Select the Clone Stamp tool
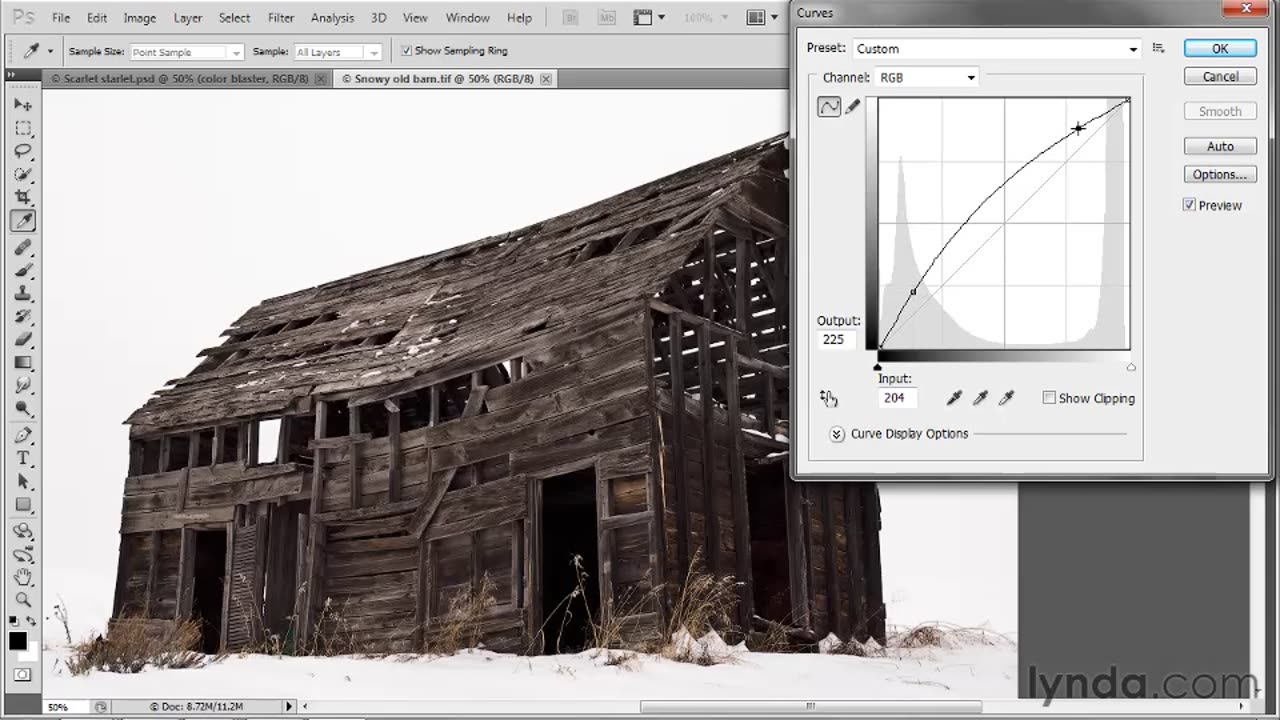This screenshot has width=1280, height=720. point(22,293)
